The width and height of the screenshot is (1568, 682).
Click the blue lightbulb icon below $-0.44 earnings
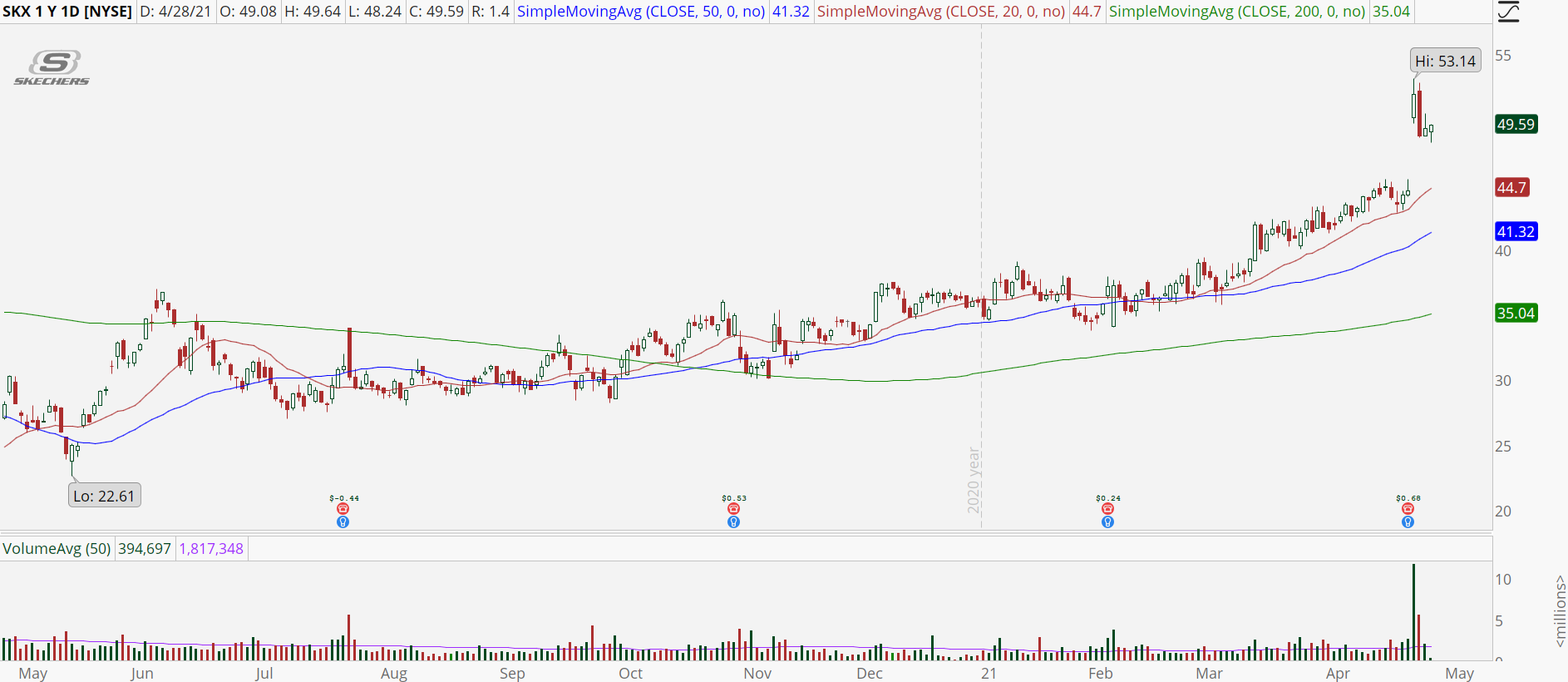tap(343, 522)
